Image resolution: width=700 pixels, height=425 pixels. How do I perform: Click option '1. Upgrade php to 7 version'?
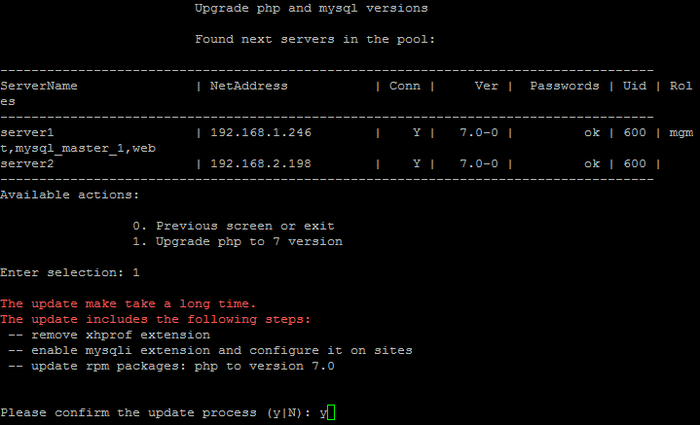(x=237, y=242)
